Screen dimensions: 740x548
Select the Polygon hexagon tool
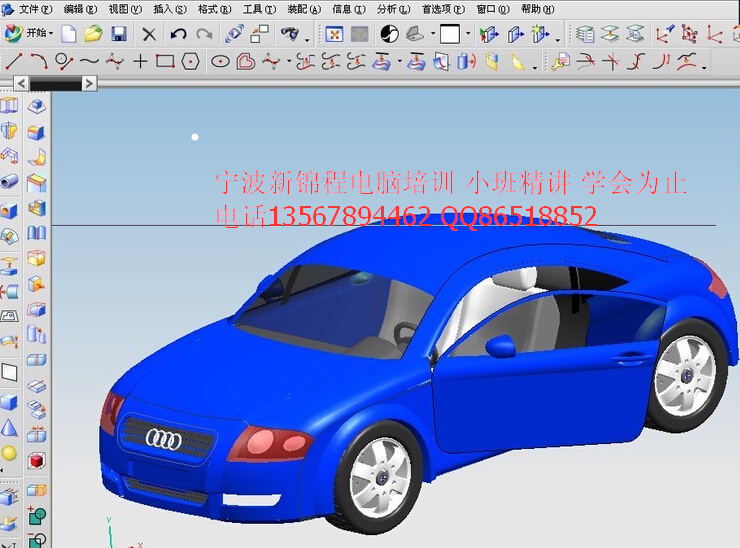pos(191,61)
